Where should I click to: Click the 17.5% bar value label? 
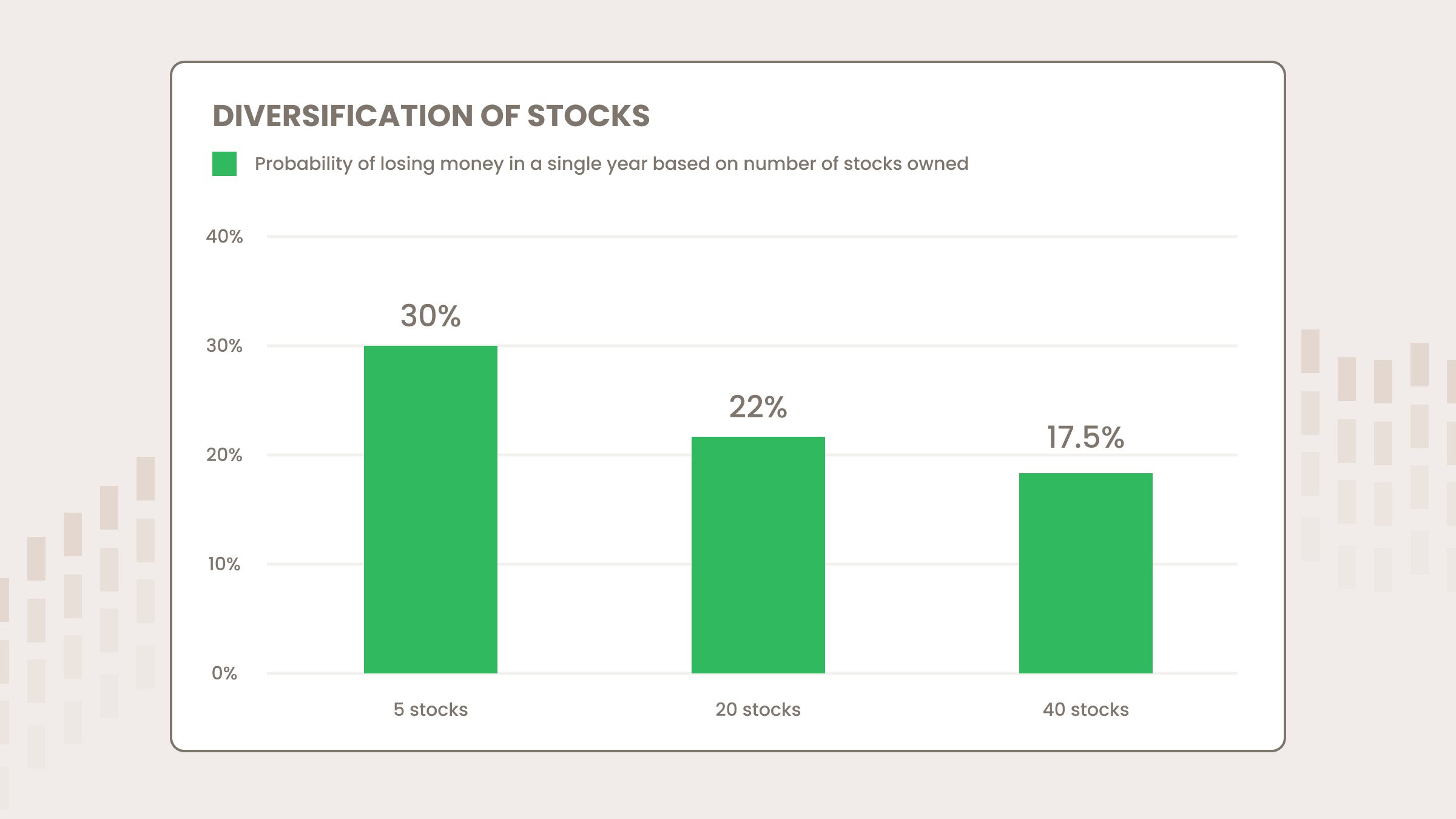(1086, 437)
